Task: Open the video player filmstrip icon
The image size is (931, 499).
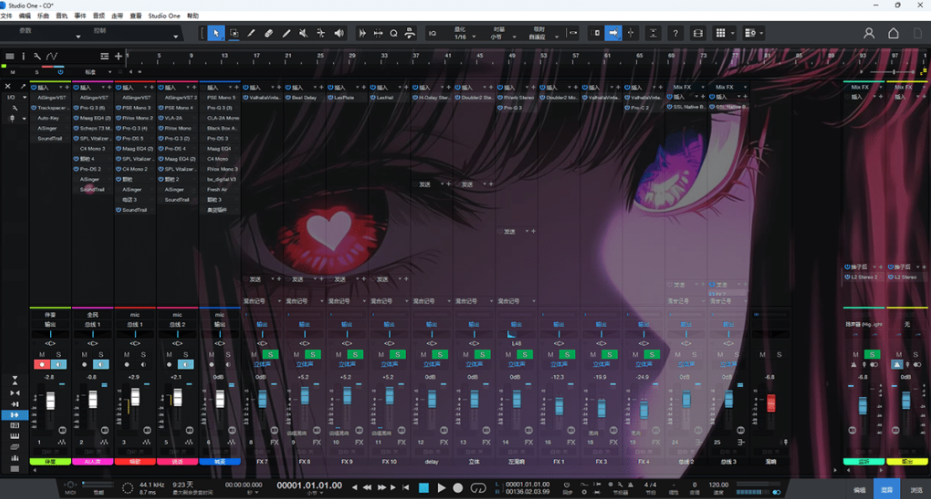Action: 698,33
